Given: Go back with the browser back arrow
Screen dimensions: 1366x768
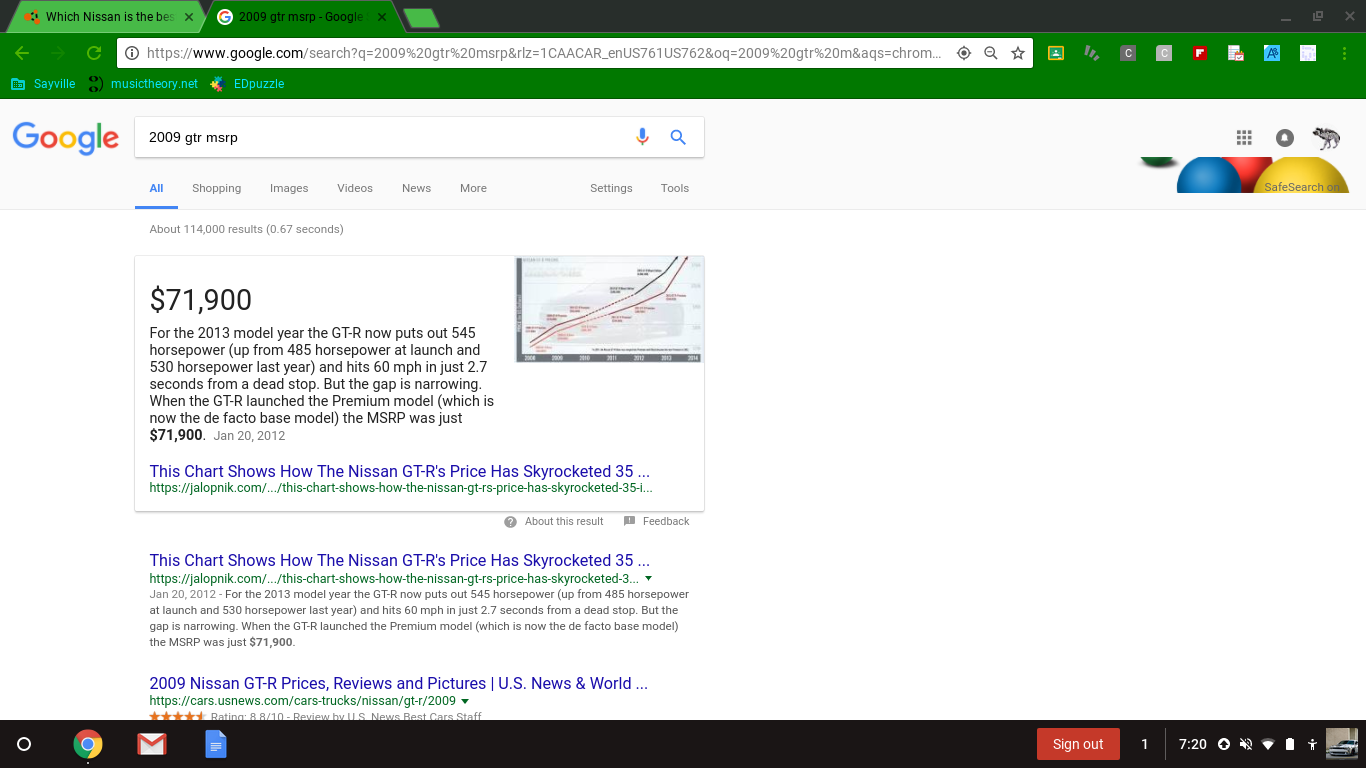Looking at the screenshot, I should pyautogui.click(x=22, y=53).
